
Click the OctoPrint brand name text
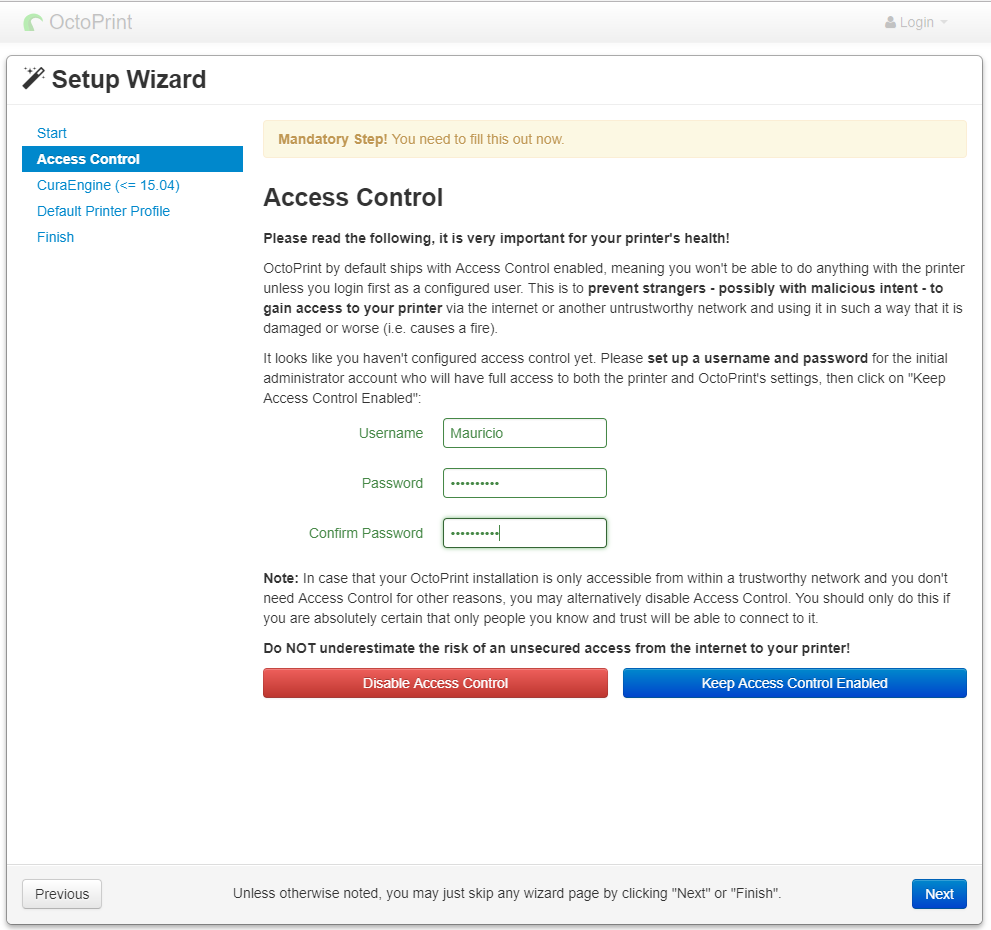click(x=92, y=22)
